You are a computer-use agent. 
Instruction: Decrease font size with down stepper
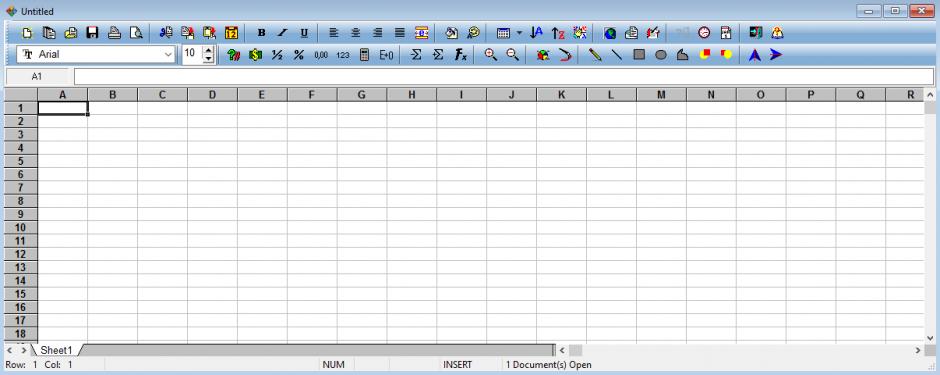(208, 59)
